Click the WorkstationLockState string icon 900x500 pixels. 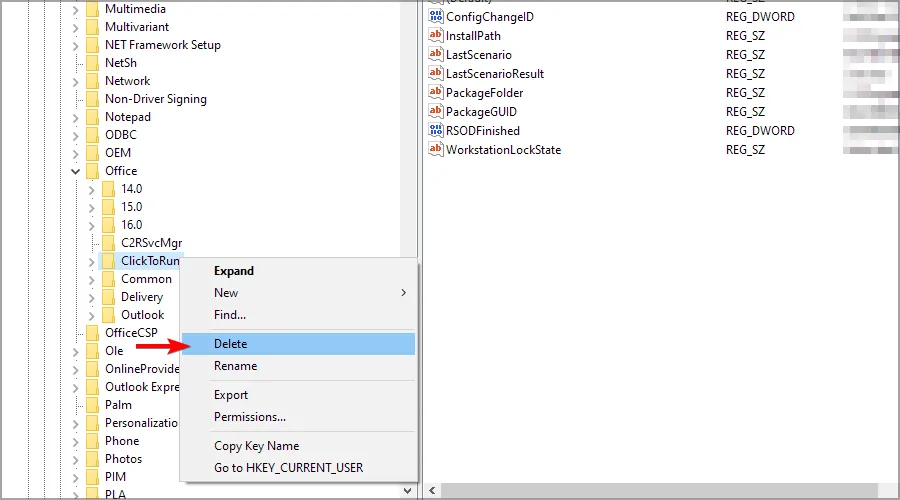(x=436, y=149)
